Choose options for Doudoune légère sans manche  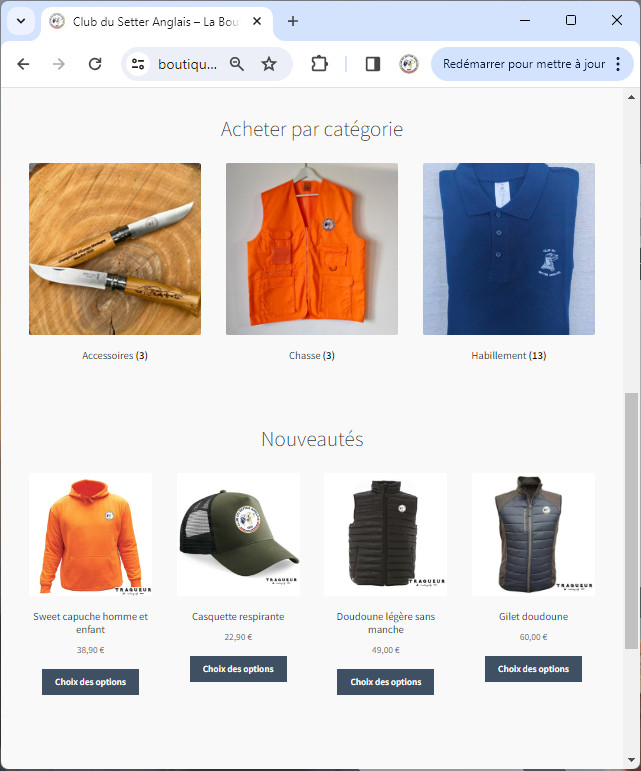[385, 682]
